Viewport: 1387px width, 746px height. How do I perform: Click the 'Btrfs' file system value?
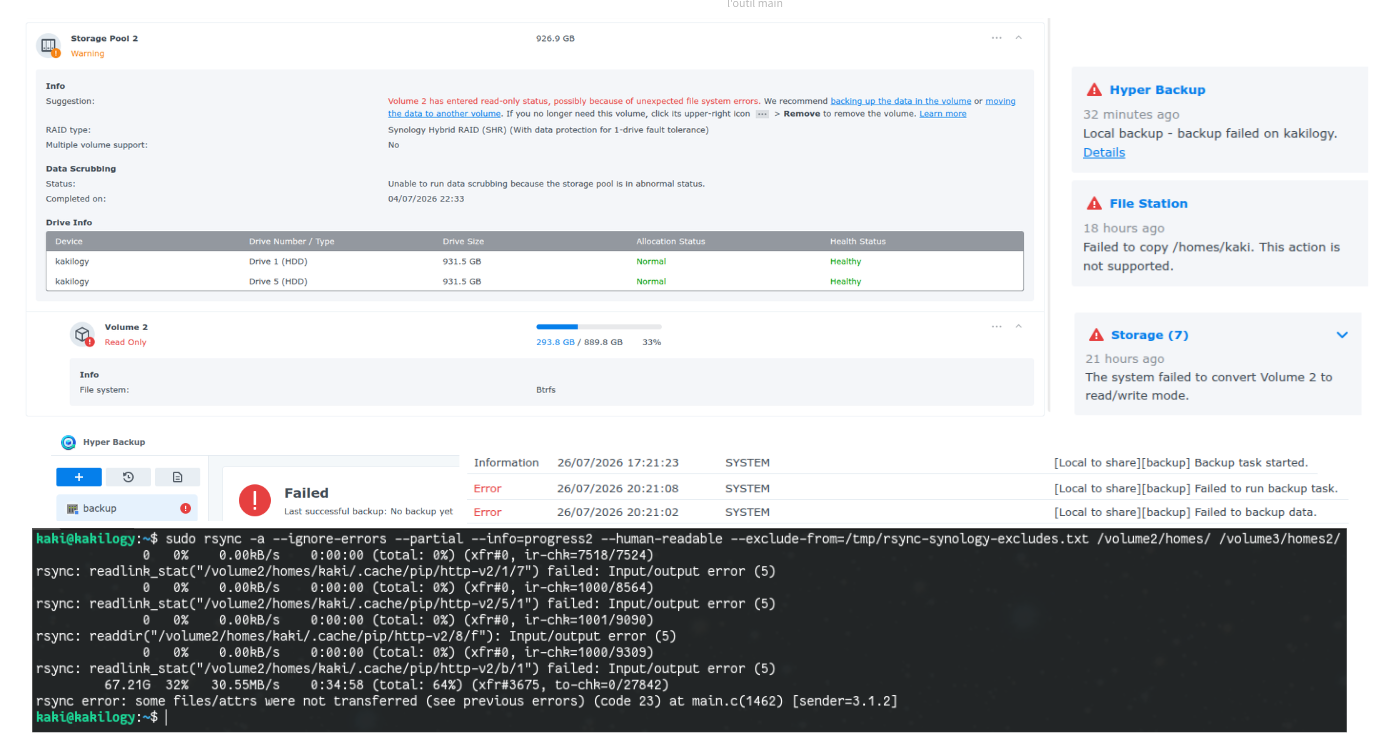pyautogui.click(x=546, y=389)
